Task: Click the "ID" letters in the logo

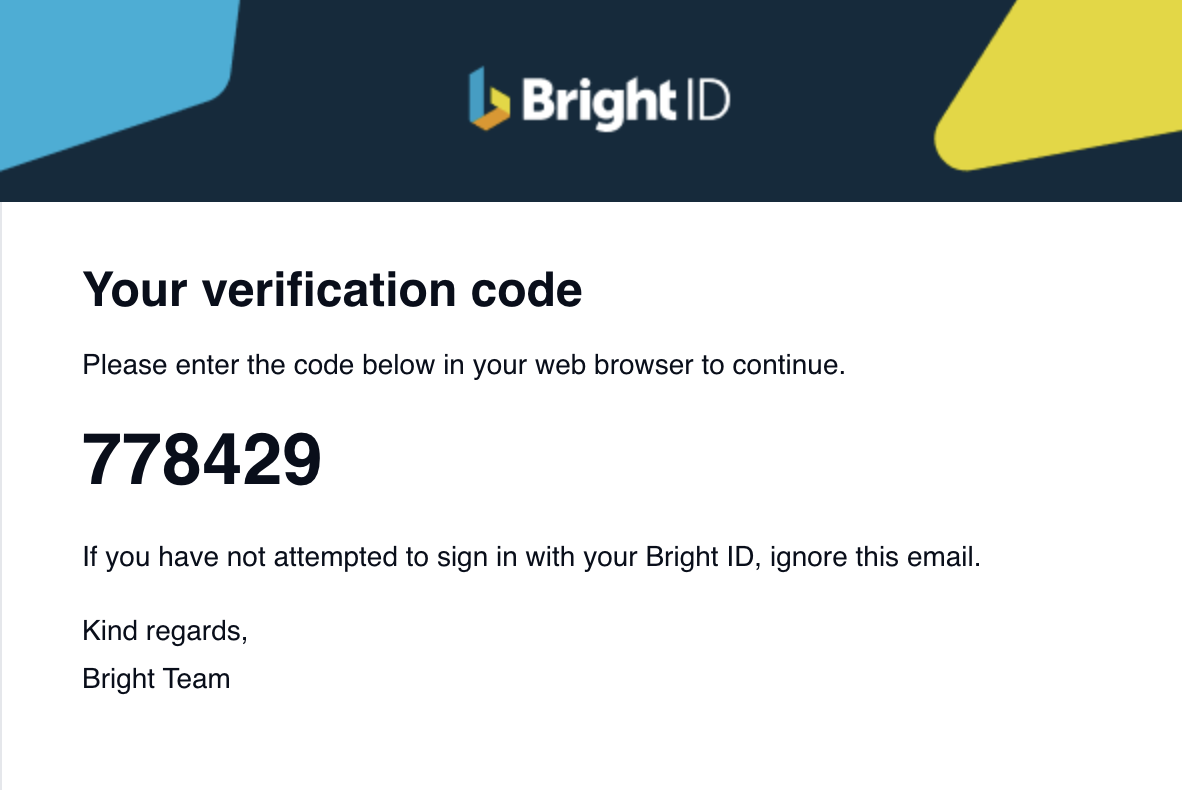Action: [709, 100]
